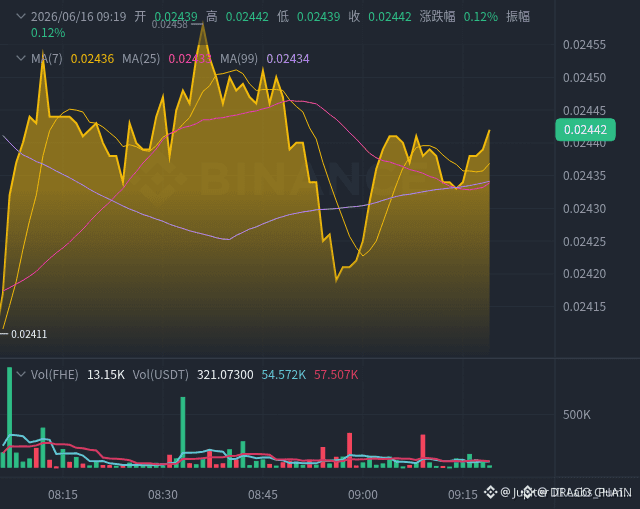Click the 09:00 time axis label
The image size is (640, 509).
[363, 495]
